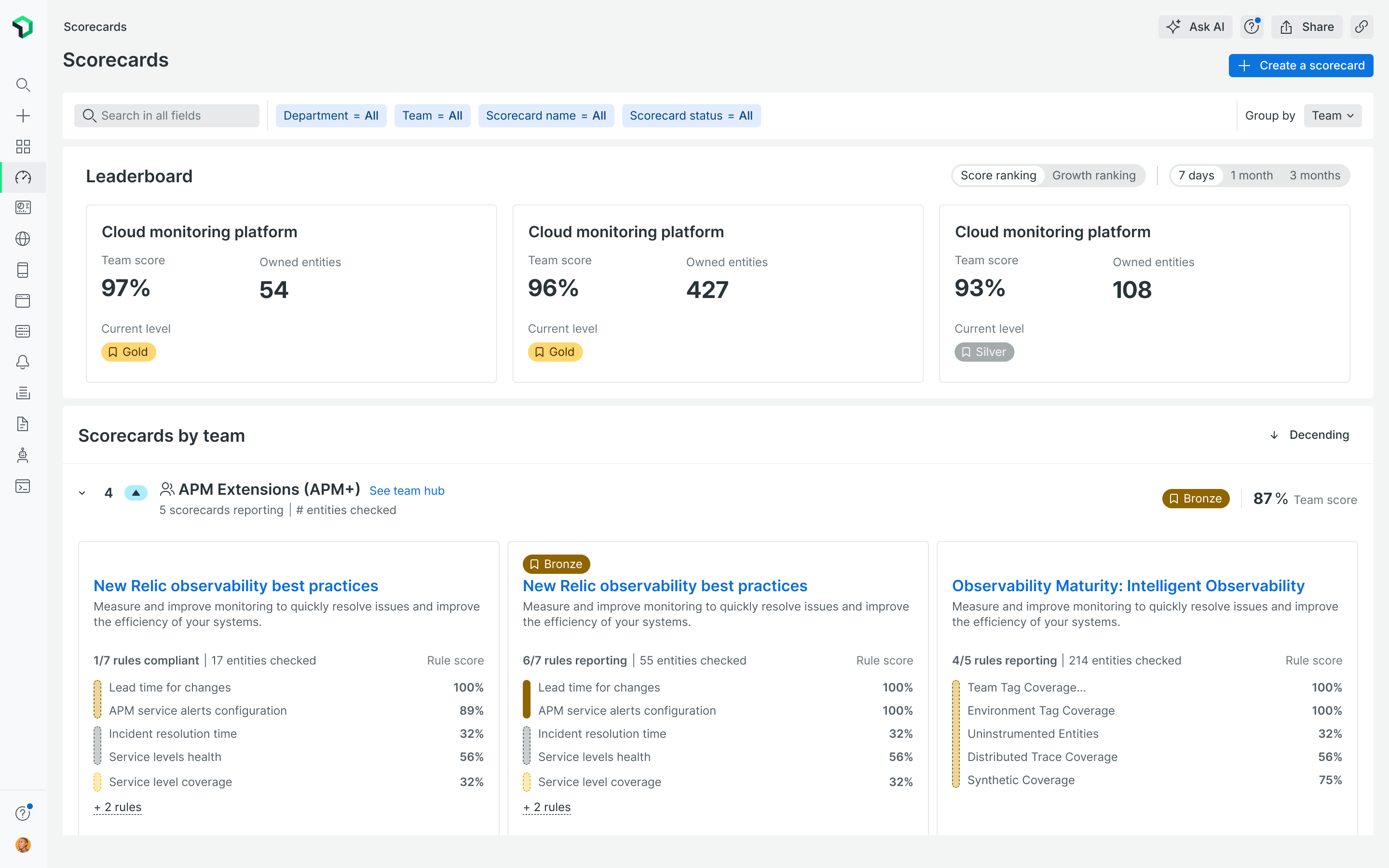Open the stacked lines logs sidebar icon

(23, 393)
